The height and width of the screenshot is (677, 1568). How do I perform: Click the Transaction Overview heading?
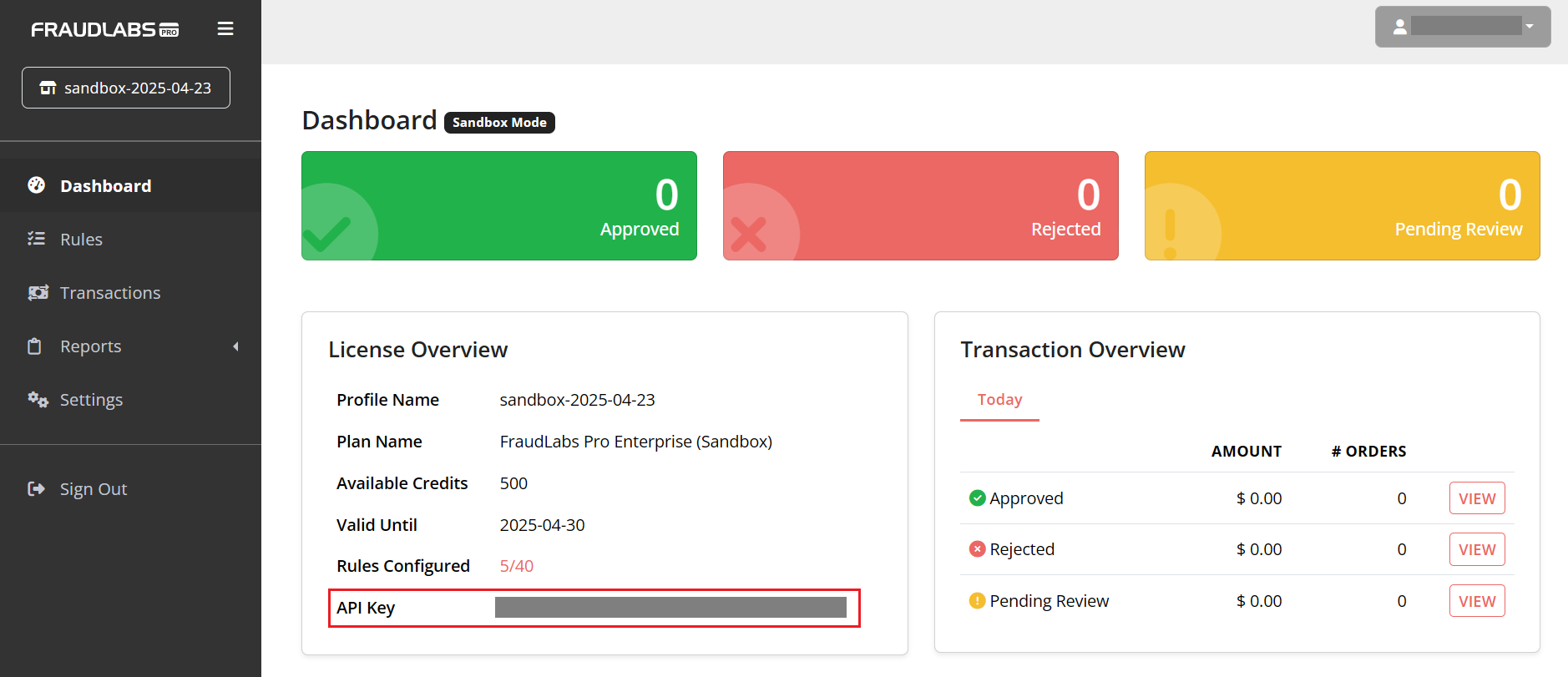click(x=1072, y=349)
